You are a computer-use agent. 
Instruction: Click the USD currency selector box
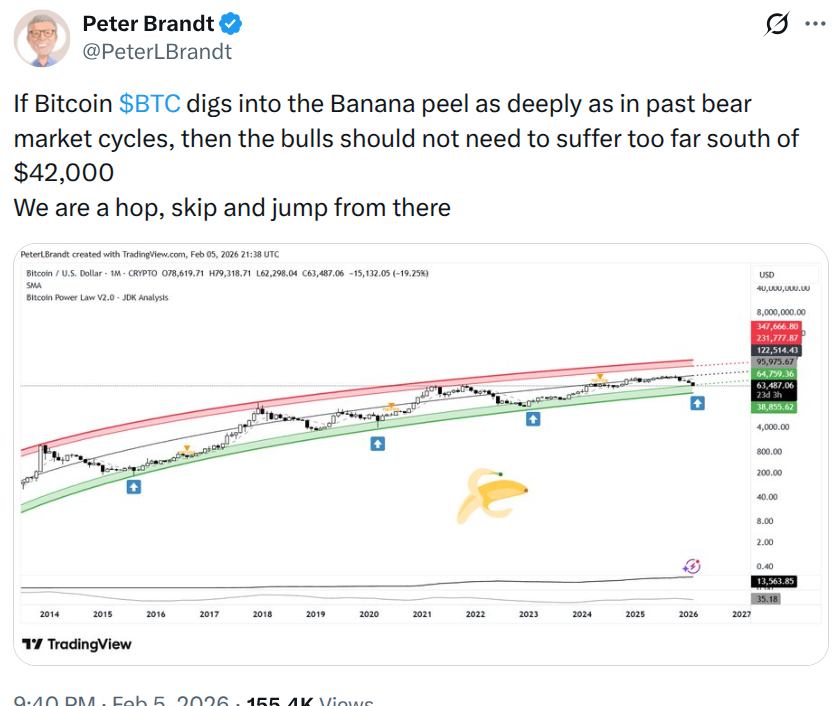768,274
